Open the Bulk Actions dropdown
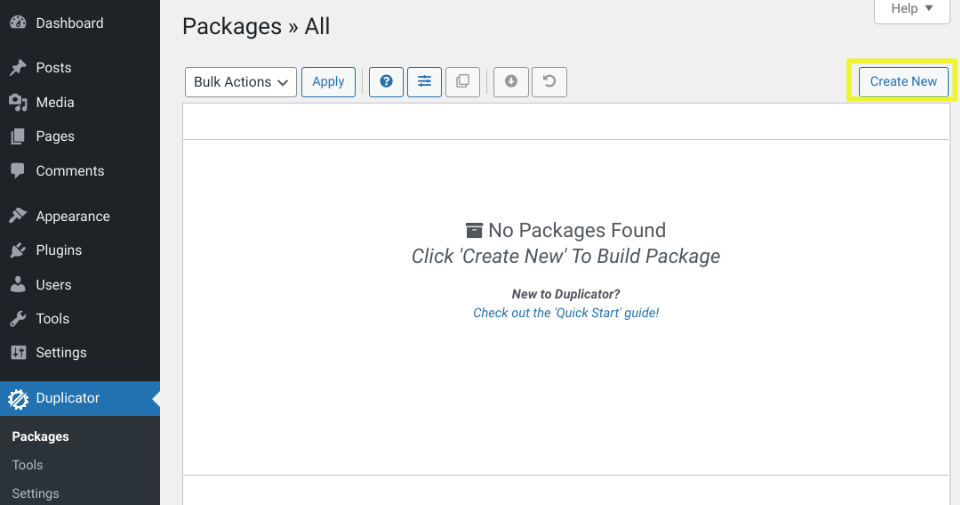 pyautogui.click(x=241, y=82)
